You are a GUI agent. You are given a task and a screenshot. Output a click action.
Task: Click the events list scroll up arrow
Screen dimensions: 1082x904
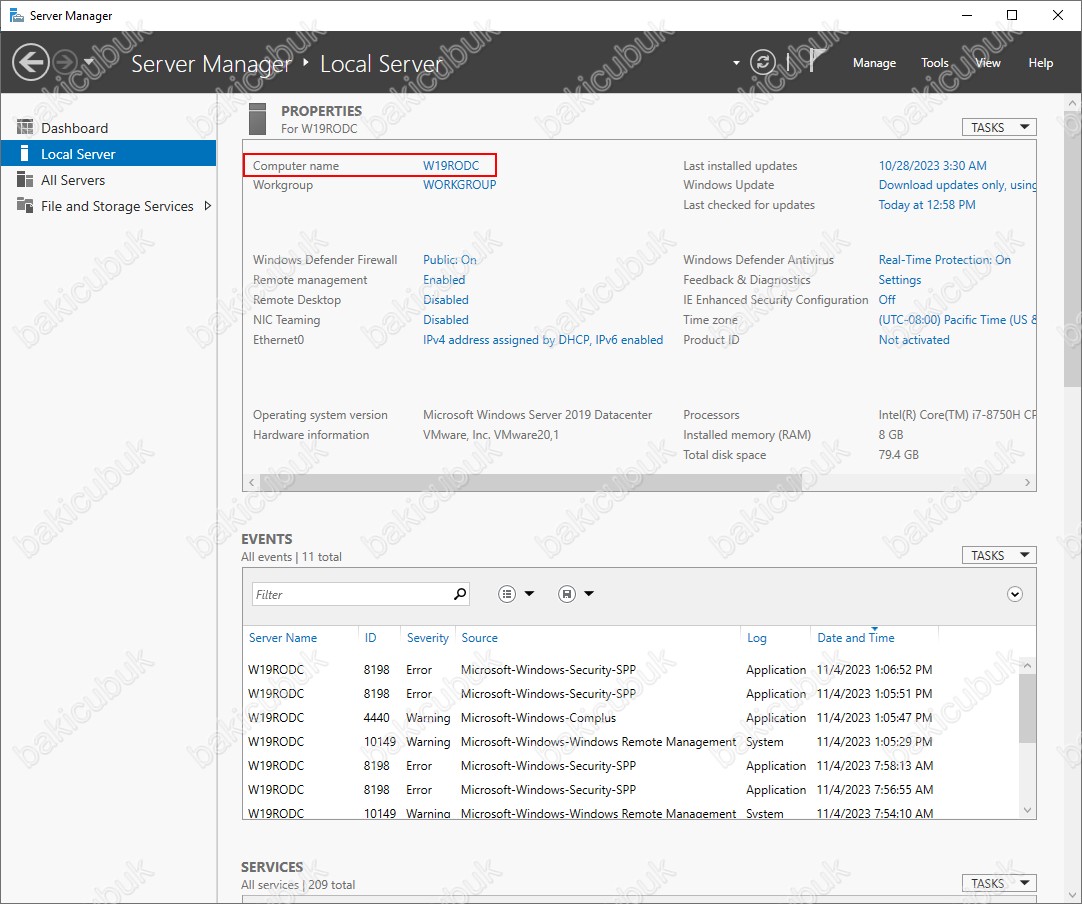[1027, 665]
